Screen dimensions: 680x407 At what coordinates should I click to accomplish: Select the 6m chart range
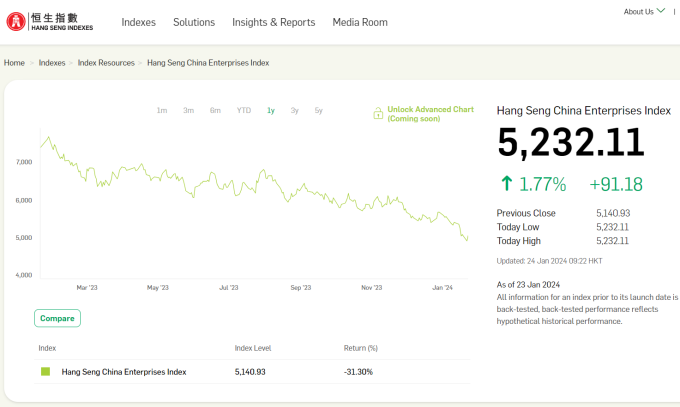(215, 111)
